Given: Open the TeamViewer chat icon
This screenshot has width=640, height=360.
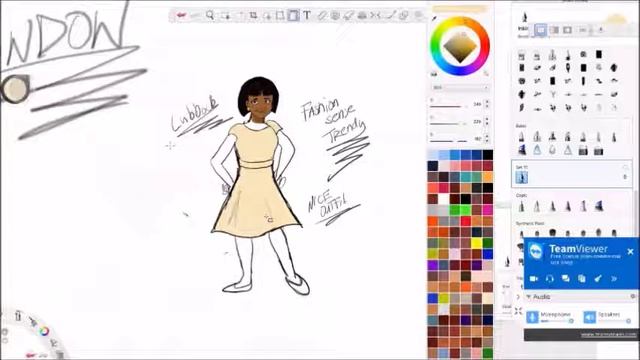Looking at the screenshot, I should point(566,279).
